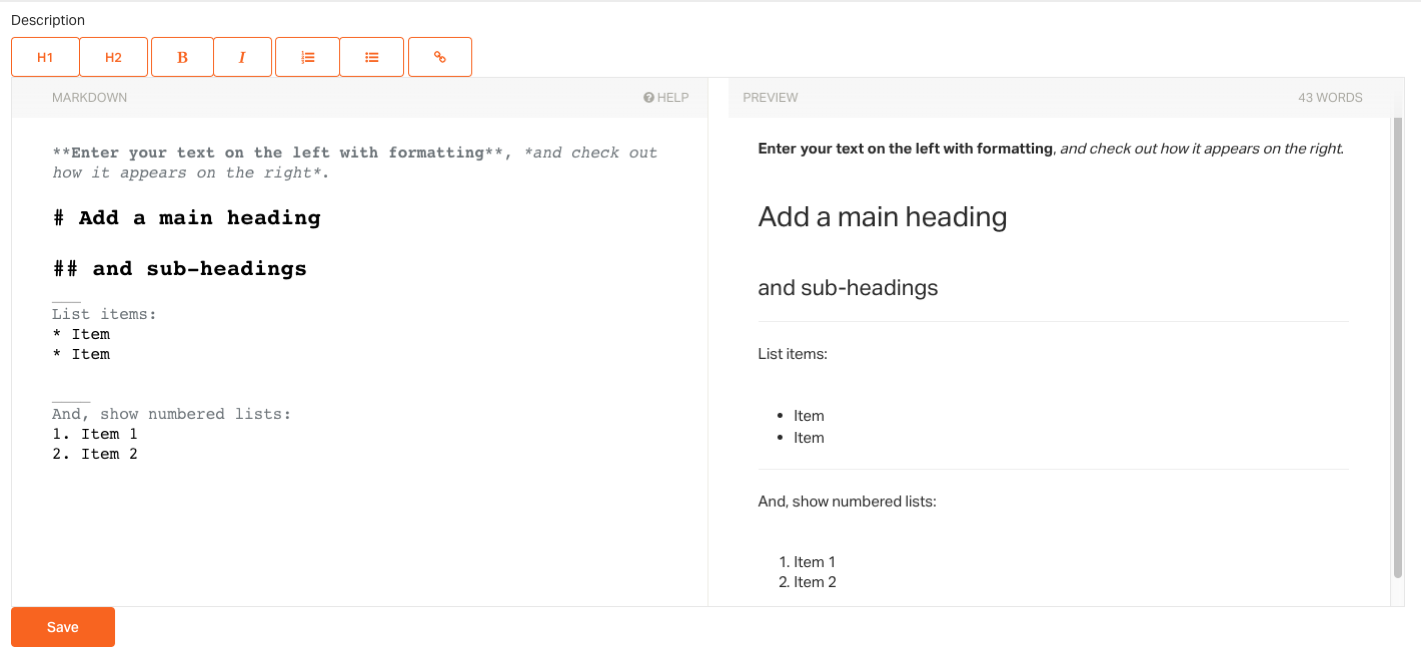
Task: Place cursor in '## and sub-headings' line
Action: pyautogui.click(x=180, y=269)
